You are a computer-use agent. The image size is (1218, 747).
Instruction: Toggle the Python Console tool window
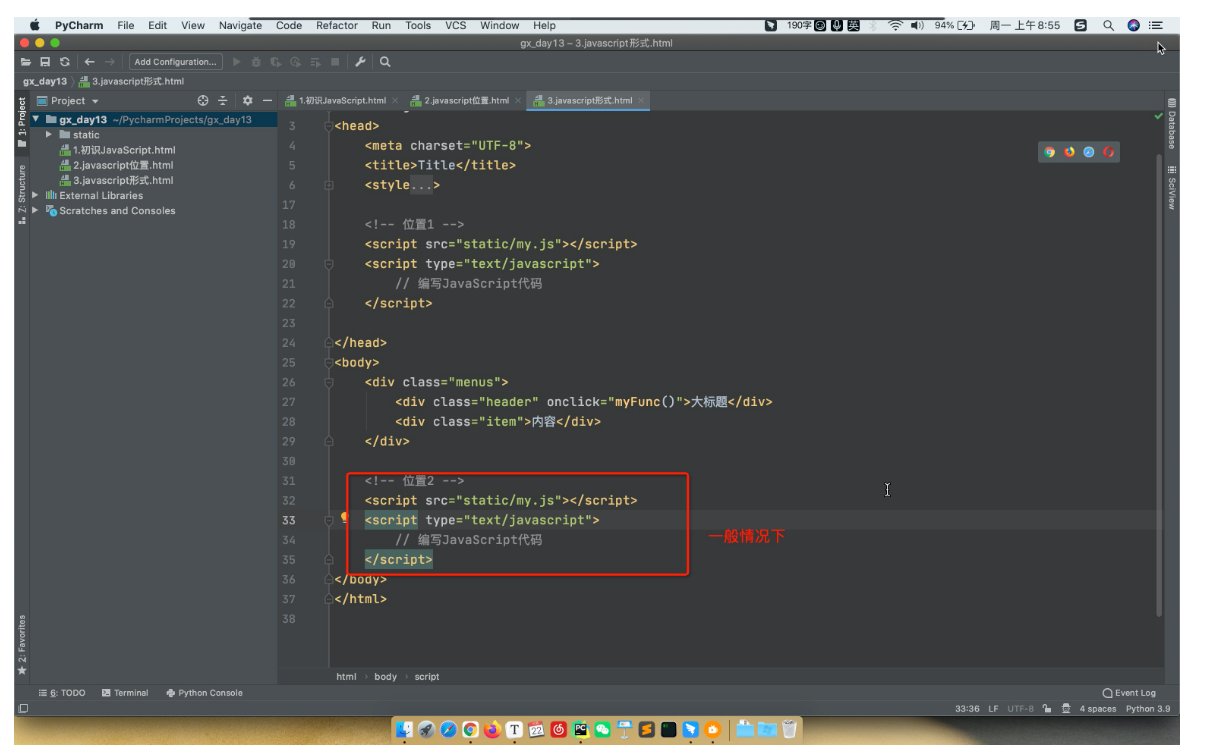tap(204, 693)
